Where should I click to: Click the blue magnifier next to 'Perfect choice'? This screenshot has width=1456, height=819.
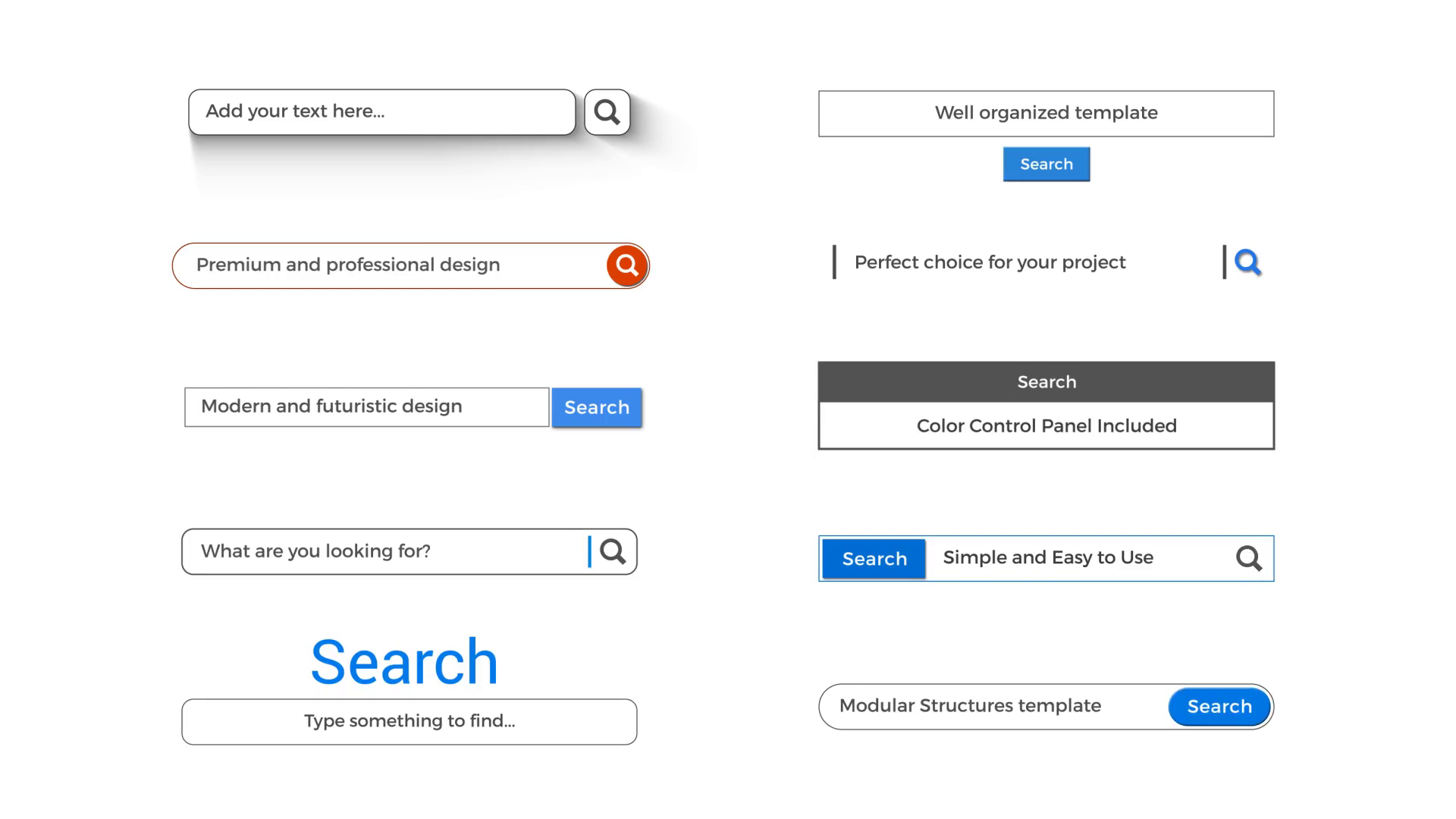tap(1247, 262)
